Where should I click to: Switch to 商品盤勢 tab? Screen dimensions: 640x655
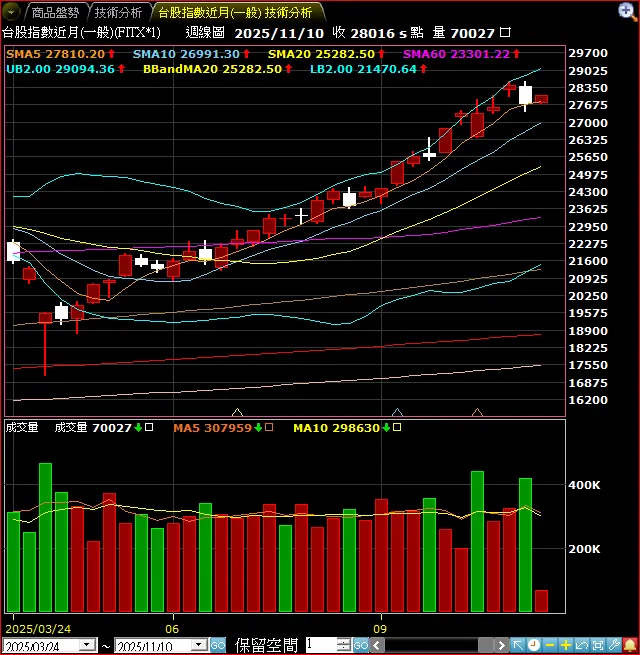pos(55,13)
